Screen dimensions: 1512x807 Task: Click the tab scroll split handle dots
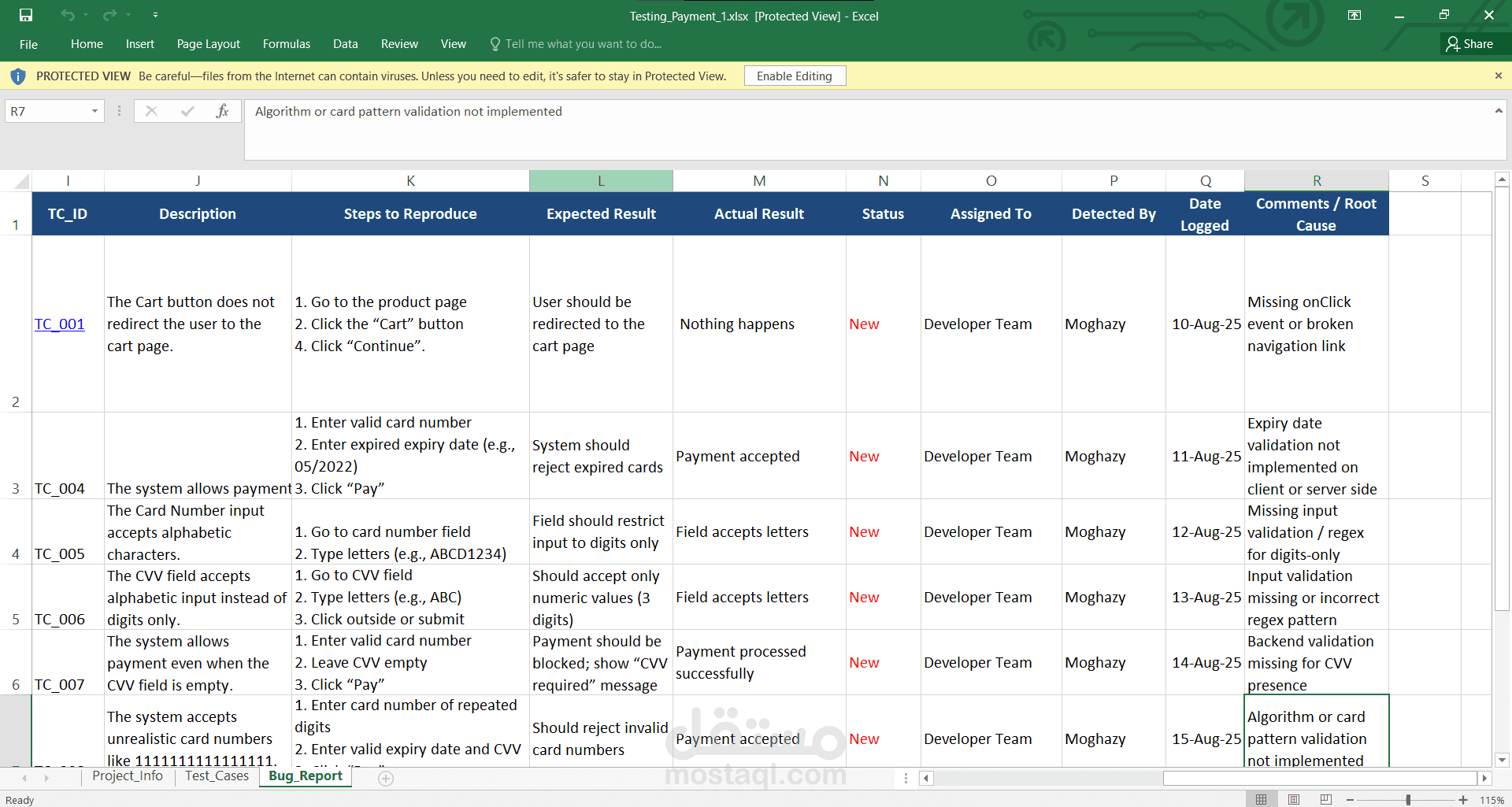point(906,778)
